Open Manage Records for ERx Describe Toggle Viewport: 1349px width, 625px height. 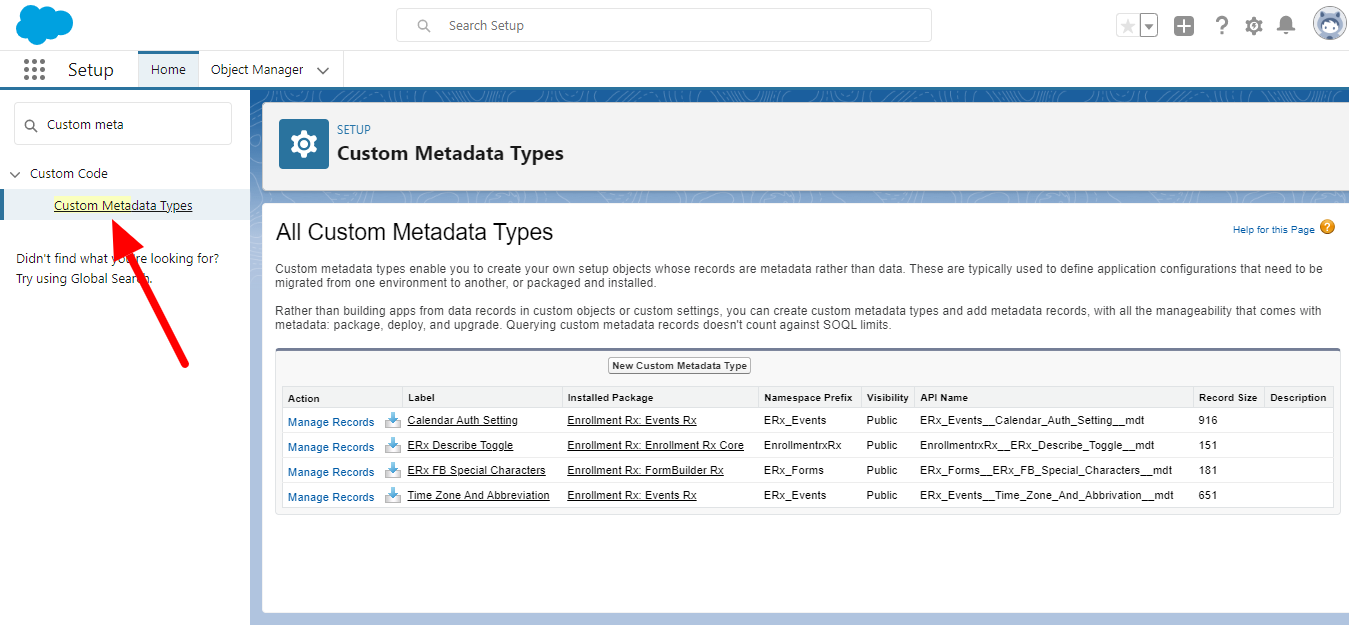coord(331,447)
